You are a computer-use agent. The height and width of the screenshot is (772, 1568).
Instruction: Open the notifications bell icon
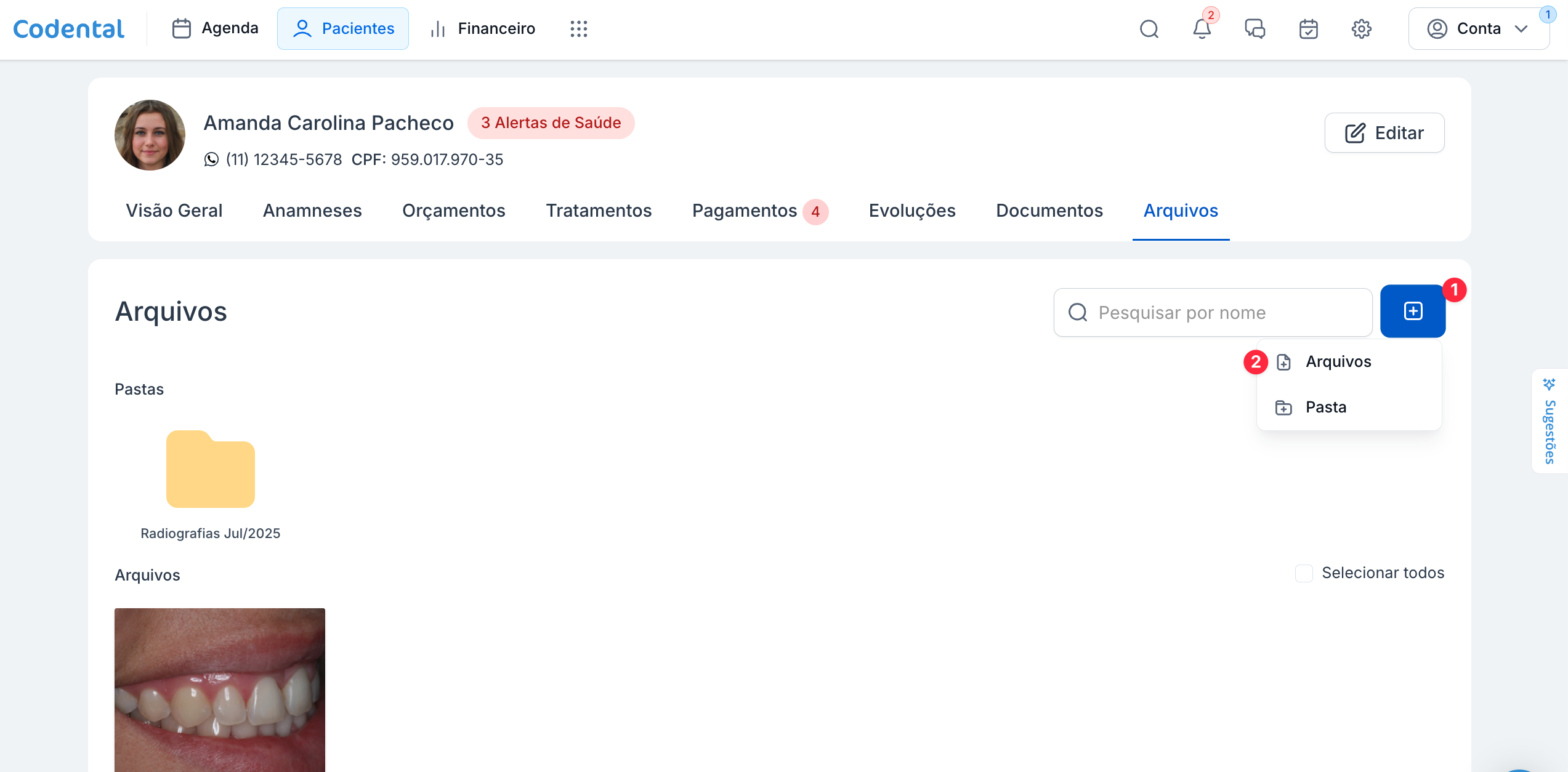point(1202,29)
